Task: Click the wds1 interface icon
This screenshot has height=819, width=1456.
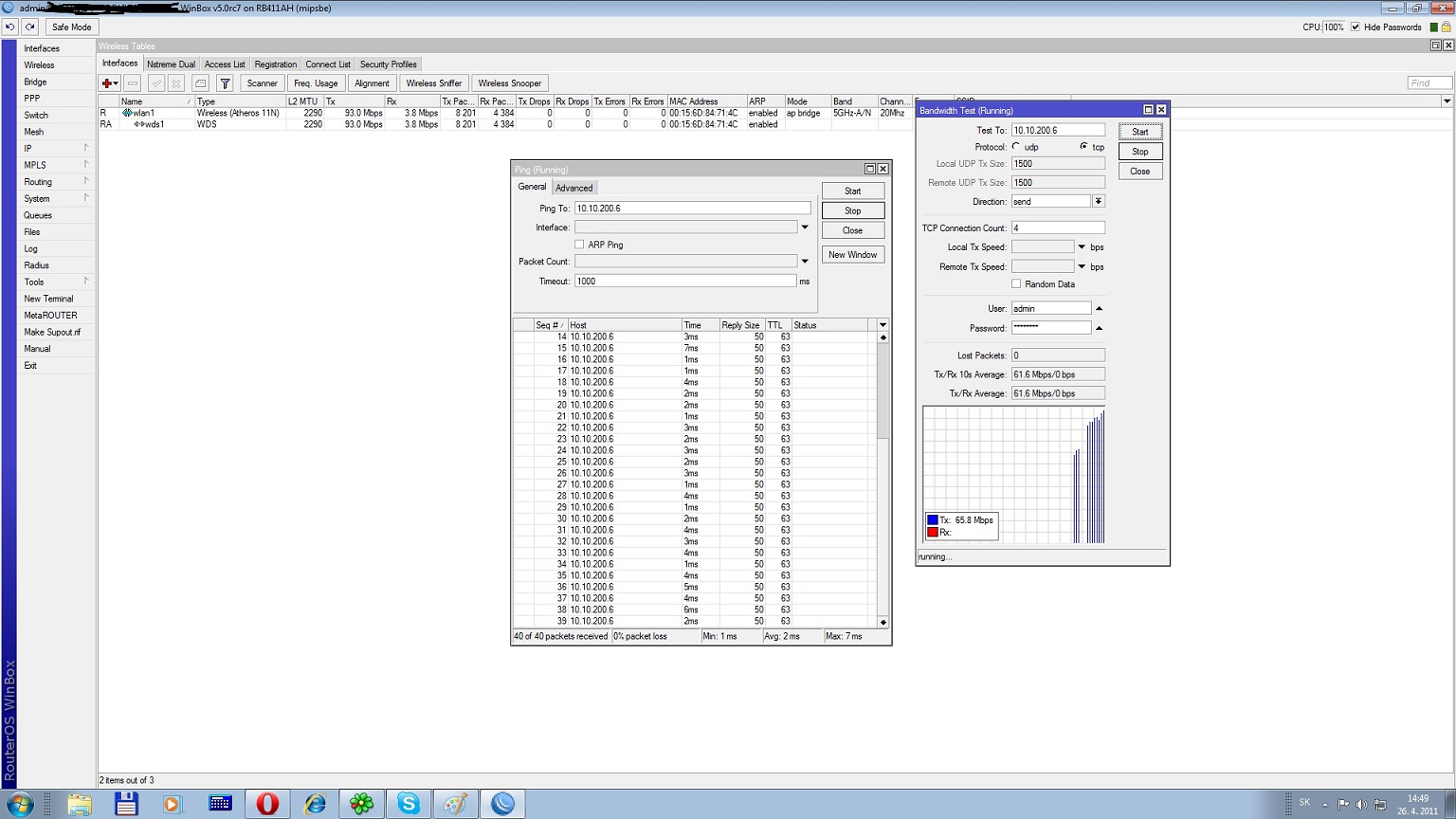Action: point(139,124)
